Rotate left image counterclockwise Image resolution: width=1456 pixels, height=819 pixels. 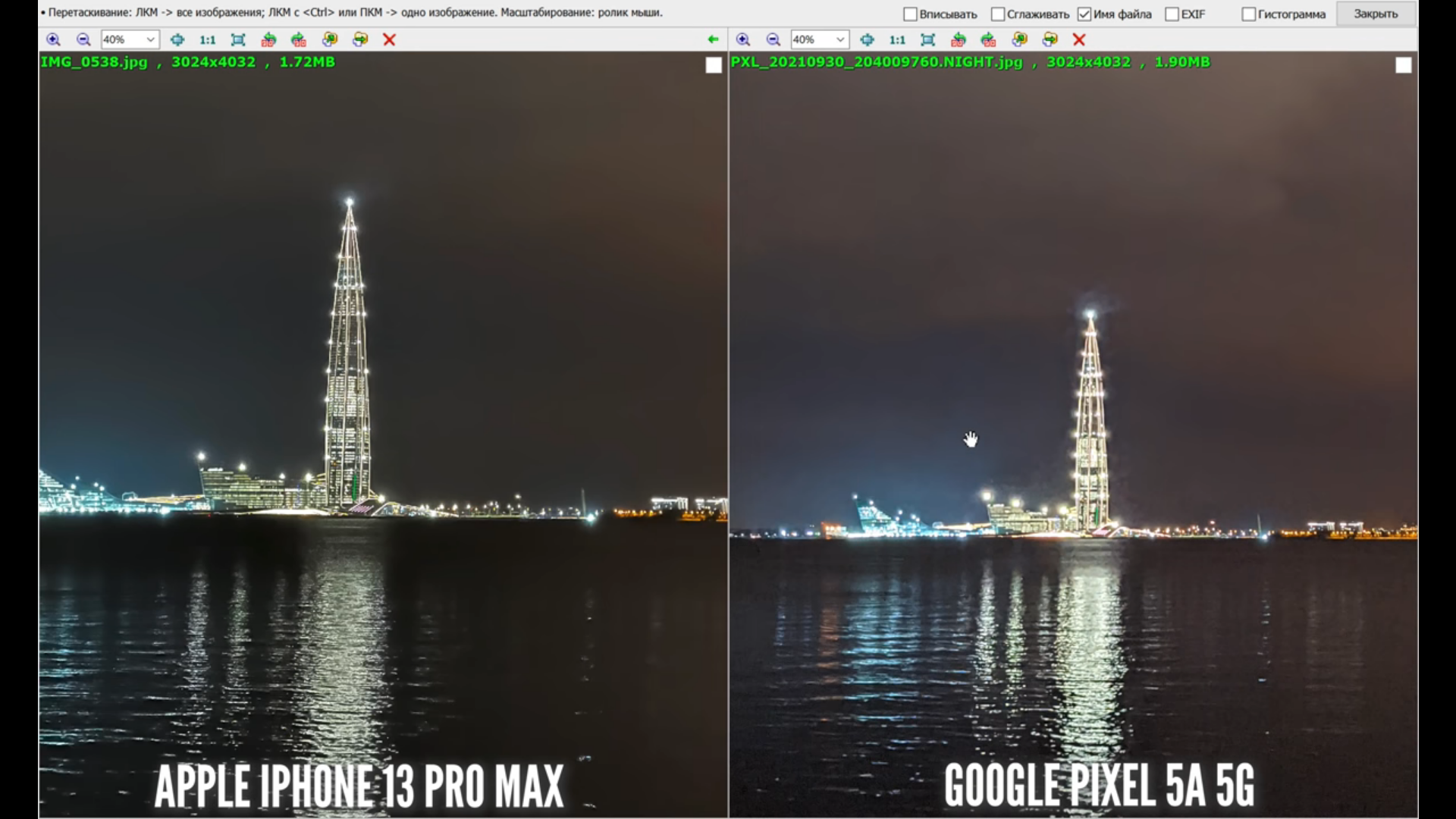click(268, 39)
